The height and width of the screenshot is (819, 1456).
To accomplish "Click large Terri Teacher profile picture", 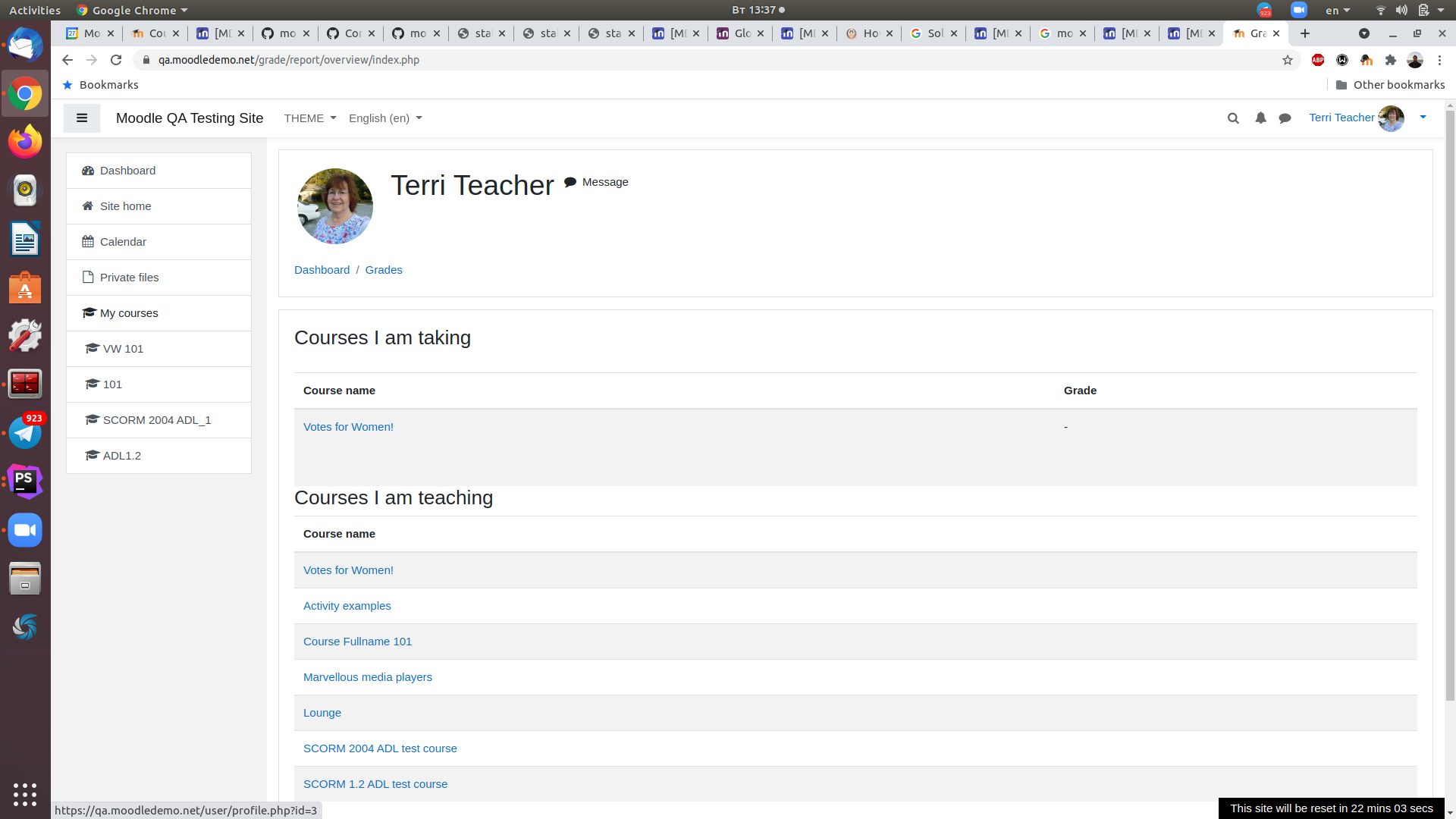I will click(x=335, y=206).
